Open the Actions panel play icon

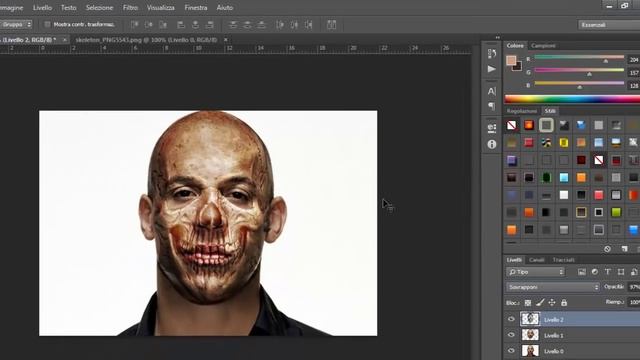click(492, 69)
